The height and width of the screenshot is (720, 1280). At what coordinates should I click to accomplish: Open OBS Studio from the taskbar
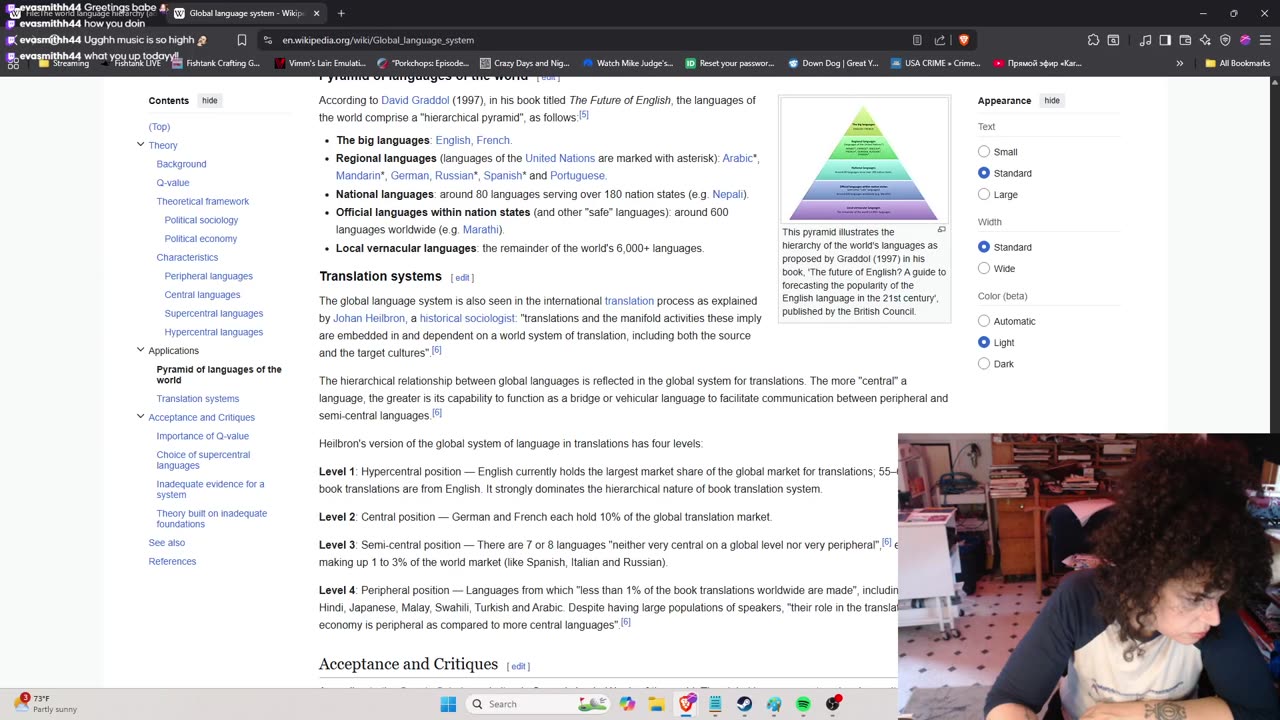click(x=833, y=704)
